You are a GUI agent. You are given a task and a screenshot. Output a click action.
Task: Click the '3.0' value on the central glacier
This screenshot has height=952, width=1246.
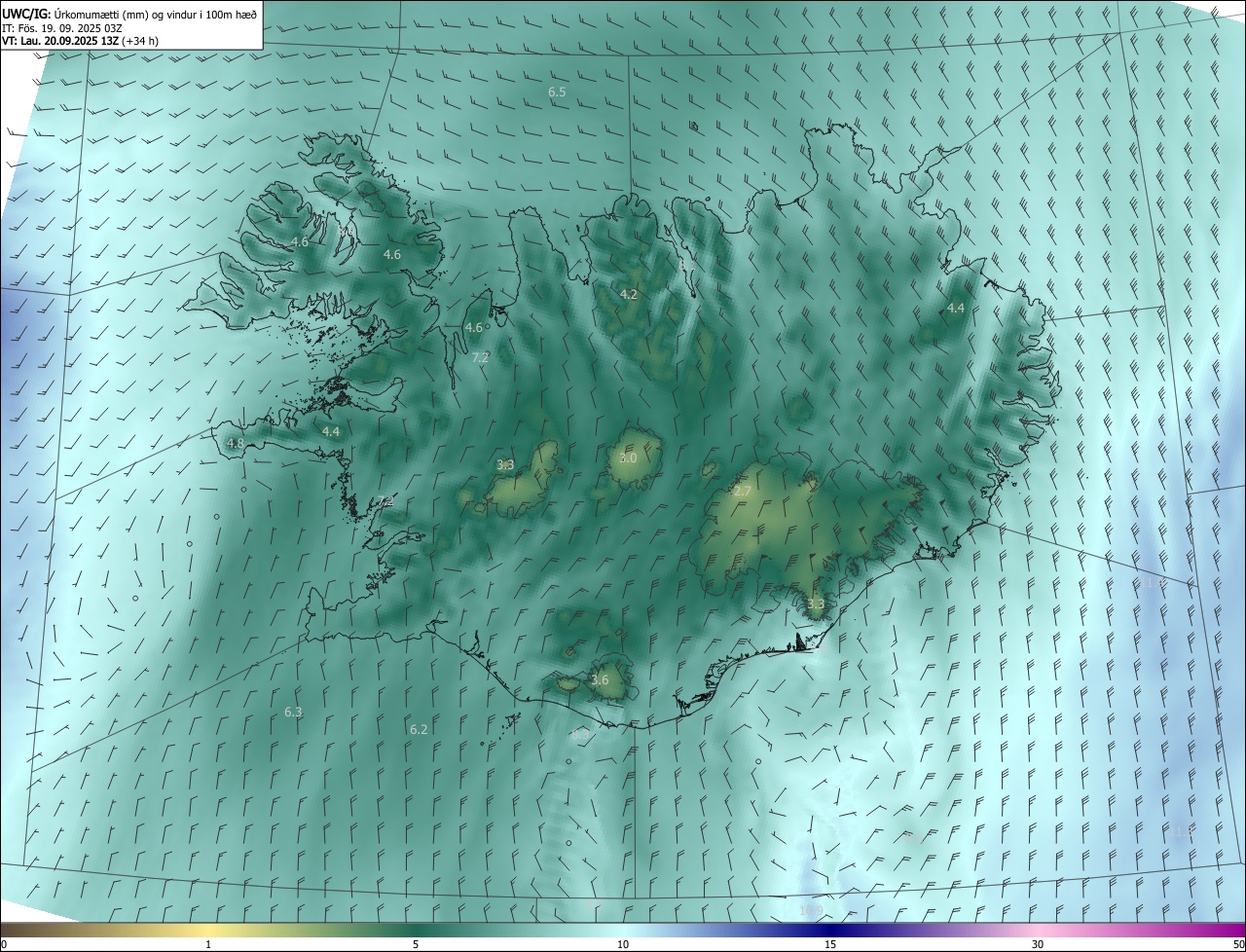pyautogui.click(x=628, y=458)
